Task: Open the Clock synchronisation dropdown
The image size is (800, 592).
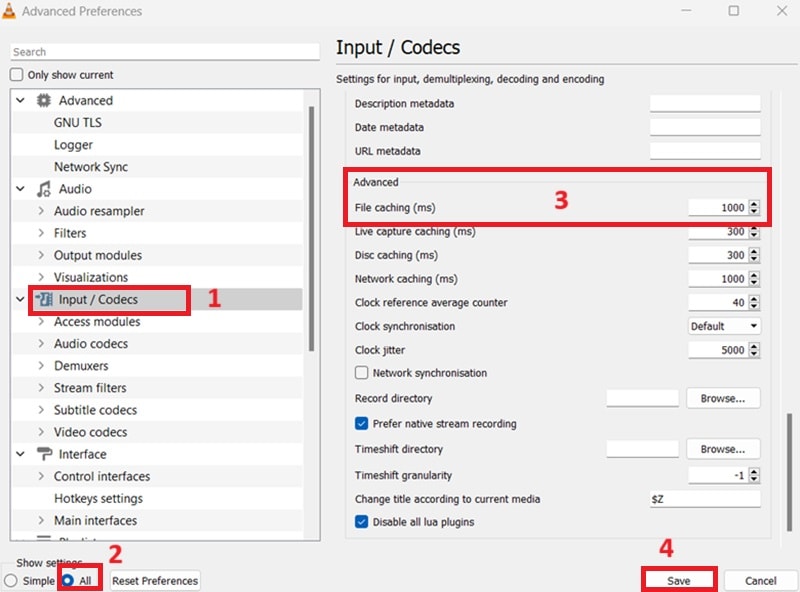Action: pos(724,327)
